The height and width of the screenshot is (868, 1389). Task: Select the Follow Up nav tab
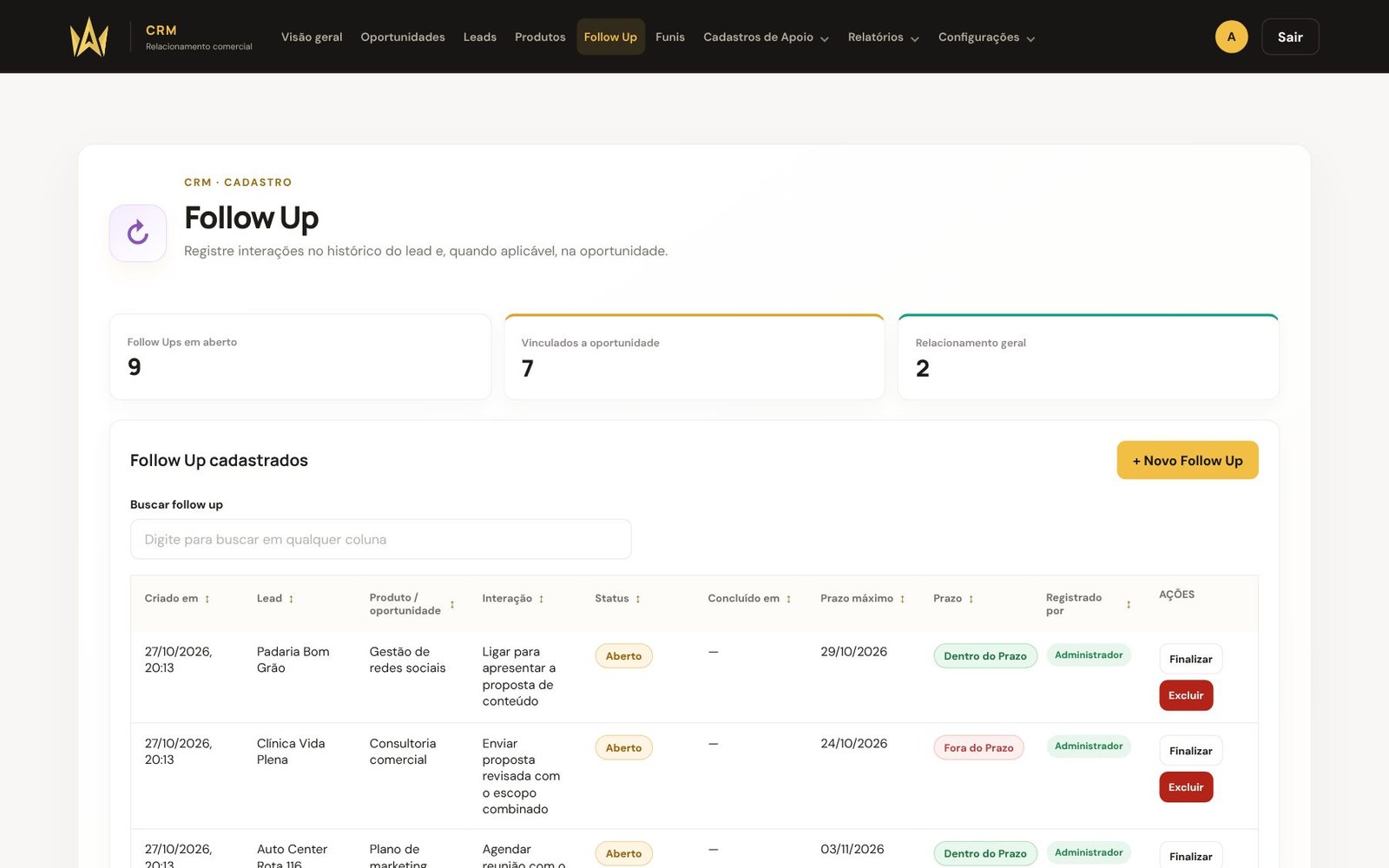[x=610, y=37]
